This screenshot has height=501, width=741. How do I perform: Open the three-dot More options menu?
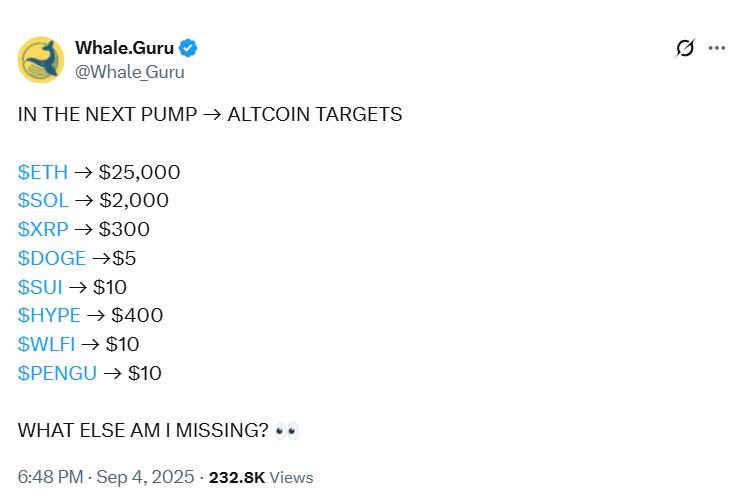click(716, 48)
